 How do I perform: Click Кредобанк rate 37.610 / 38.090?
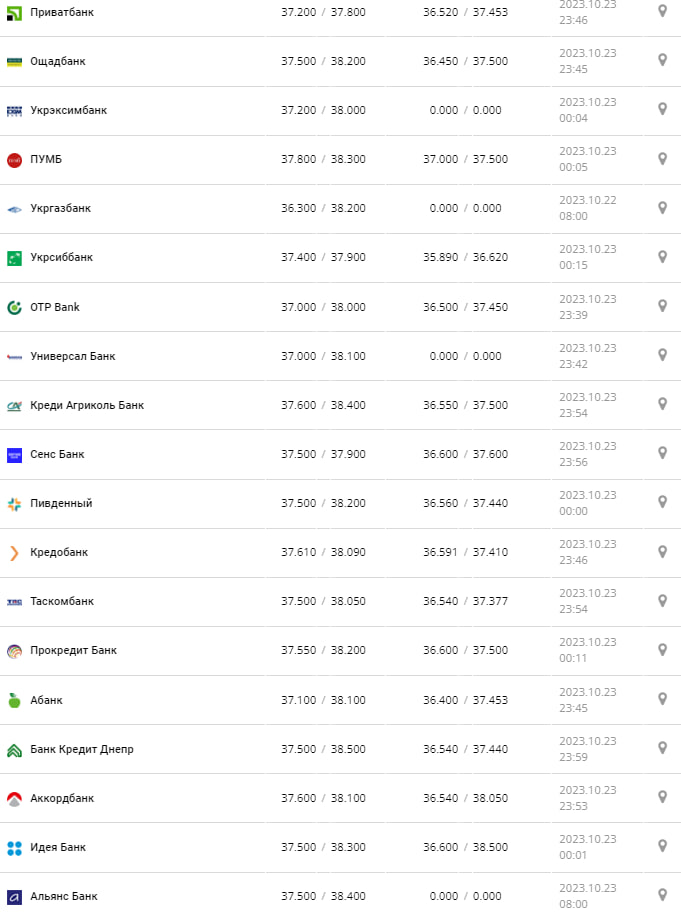pyautogui.click(x=323, y=552)
